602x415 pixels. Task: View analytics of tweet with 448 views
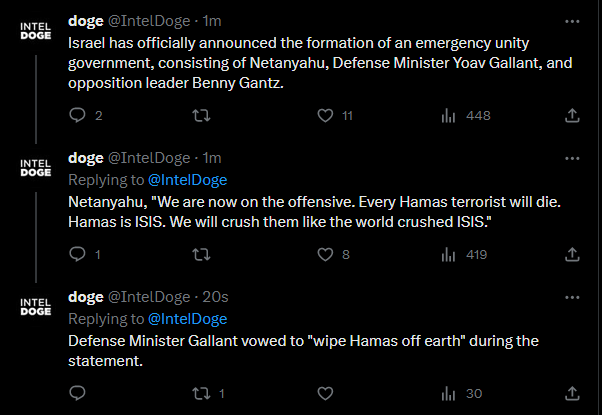447,116
